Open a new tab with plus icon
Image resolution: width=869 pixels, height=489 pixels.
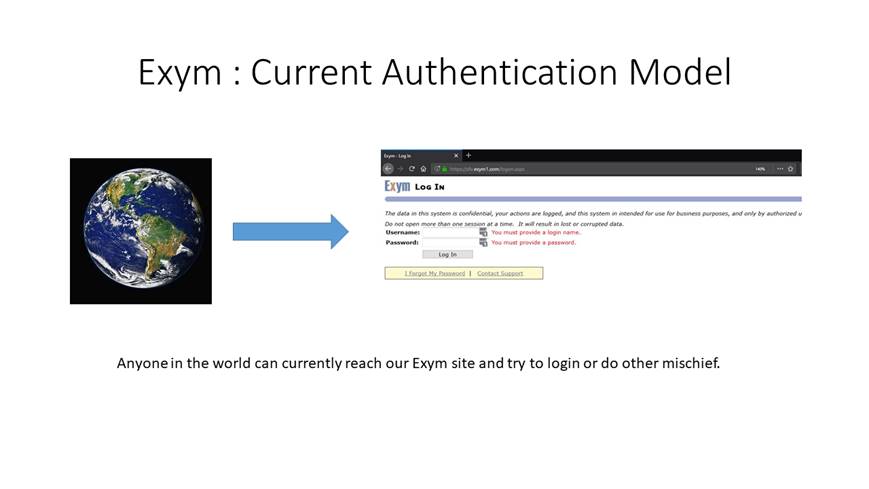(x=468, y=155)
